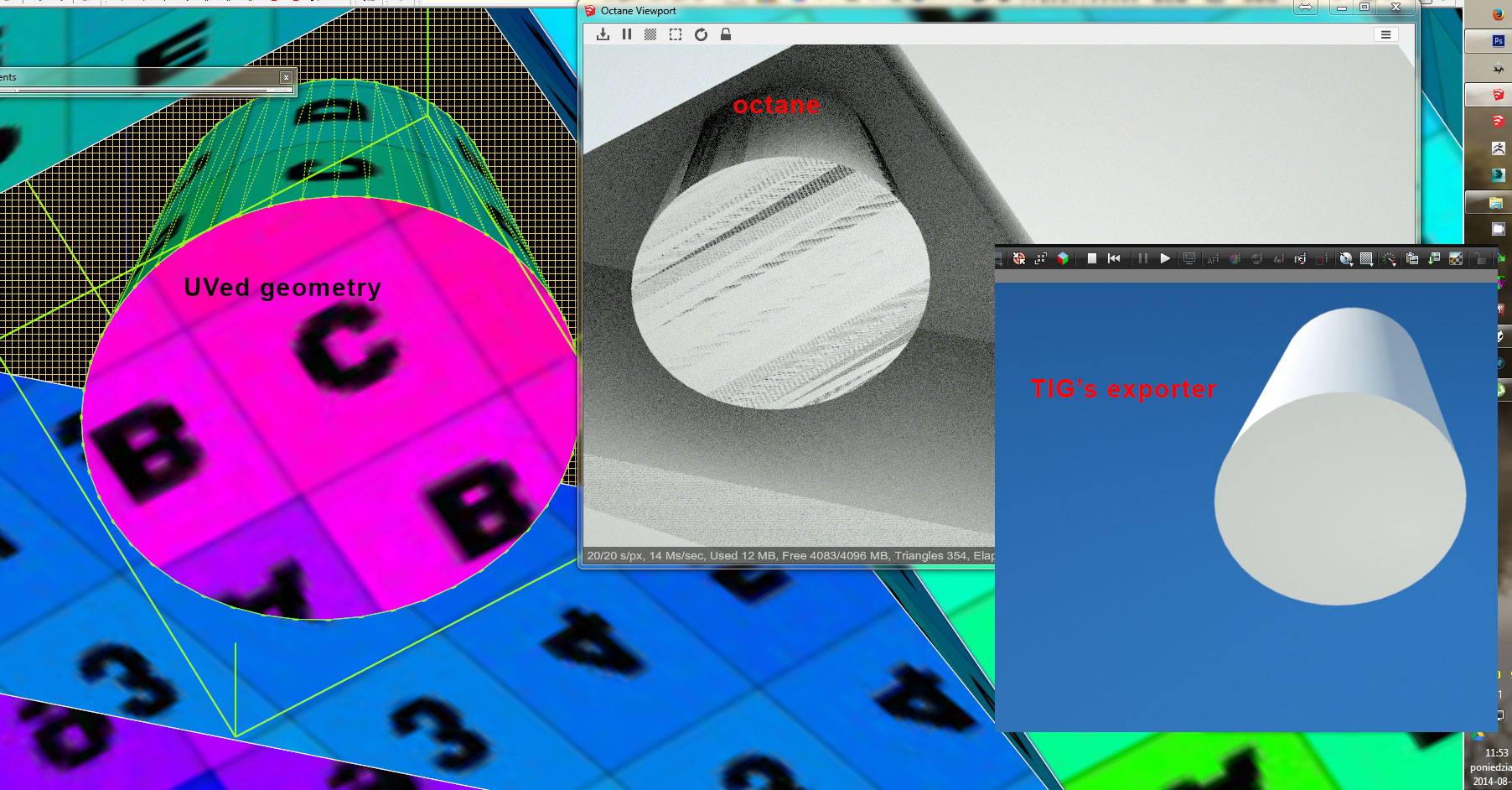
Task: Click the save image green arrow icon
Action: point(1434,258)
